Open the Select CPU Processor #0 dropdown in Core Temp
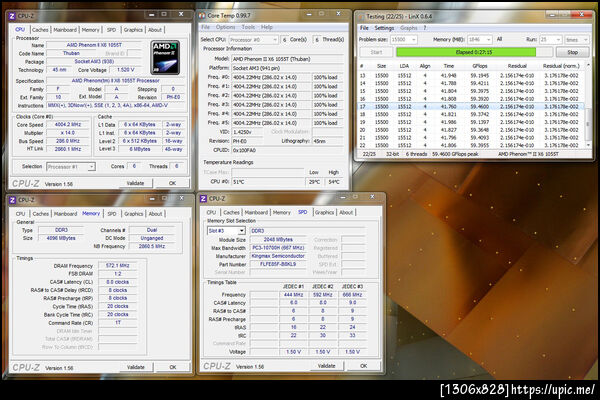Image resolution: width=600 pixels, height=400 pixels. (x=253, y=40)
